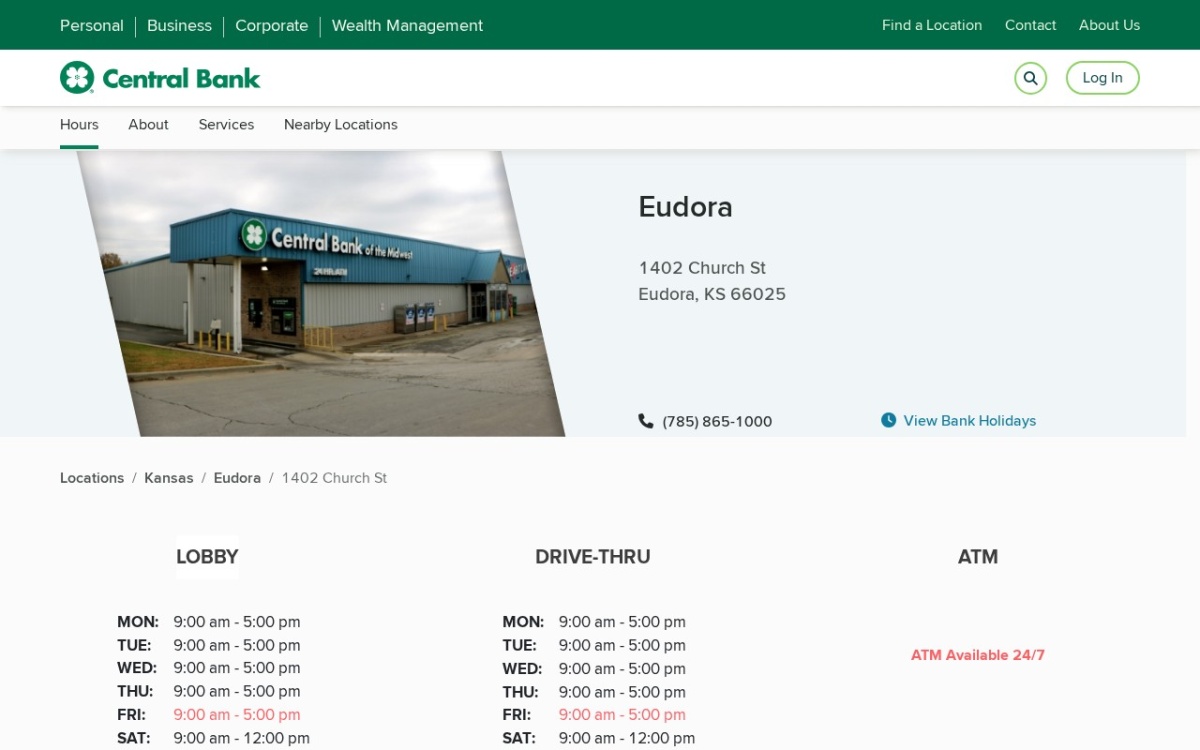This screenshot has height=750, width=1200.
Task: Open the View Bank Holidays link
Action: click(x=970, y=421)
